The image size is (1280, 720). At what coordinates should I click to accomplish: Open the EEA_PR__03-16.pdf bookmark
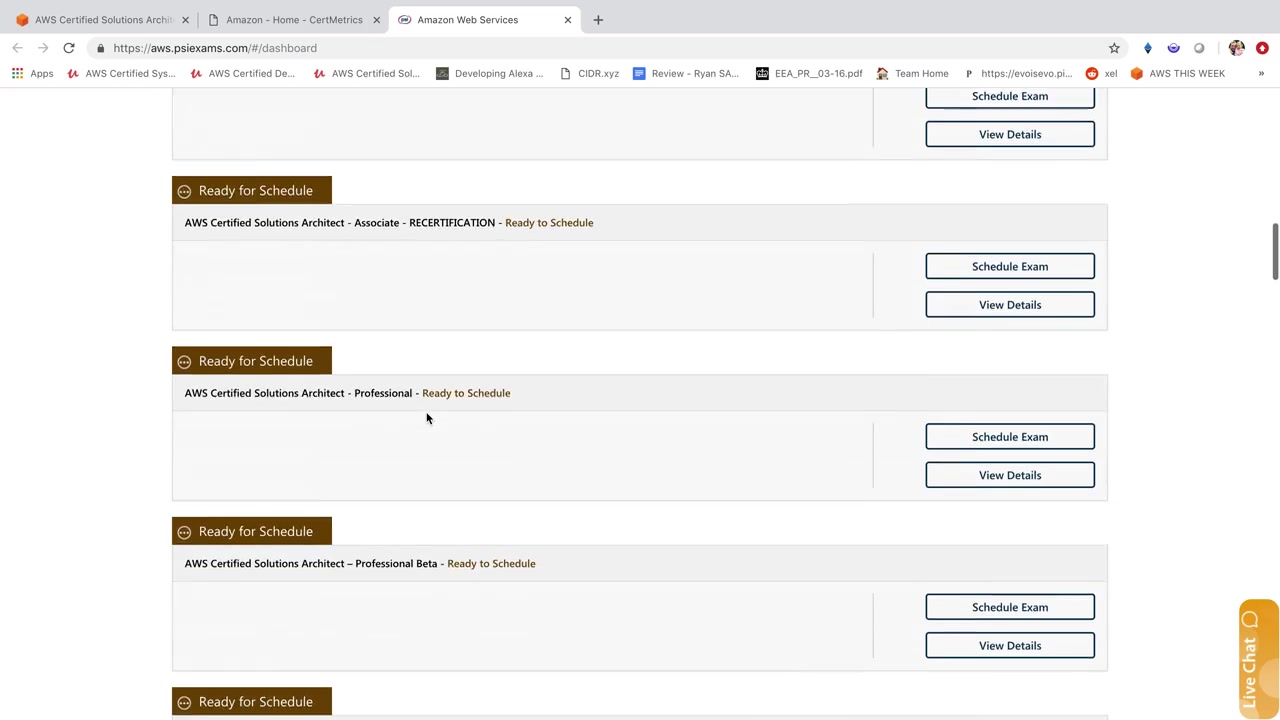(x=809, y=73)
